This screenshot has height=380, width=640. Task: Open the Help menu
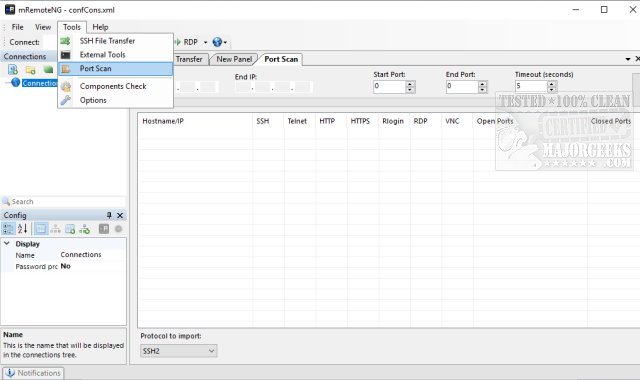pyautogui.click(x=100, y=27)
